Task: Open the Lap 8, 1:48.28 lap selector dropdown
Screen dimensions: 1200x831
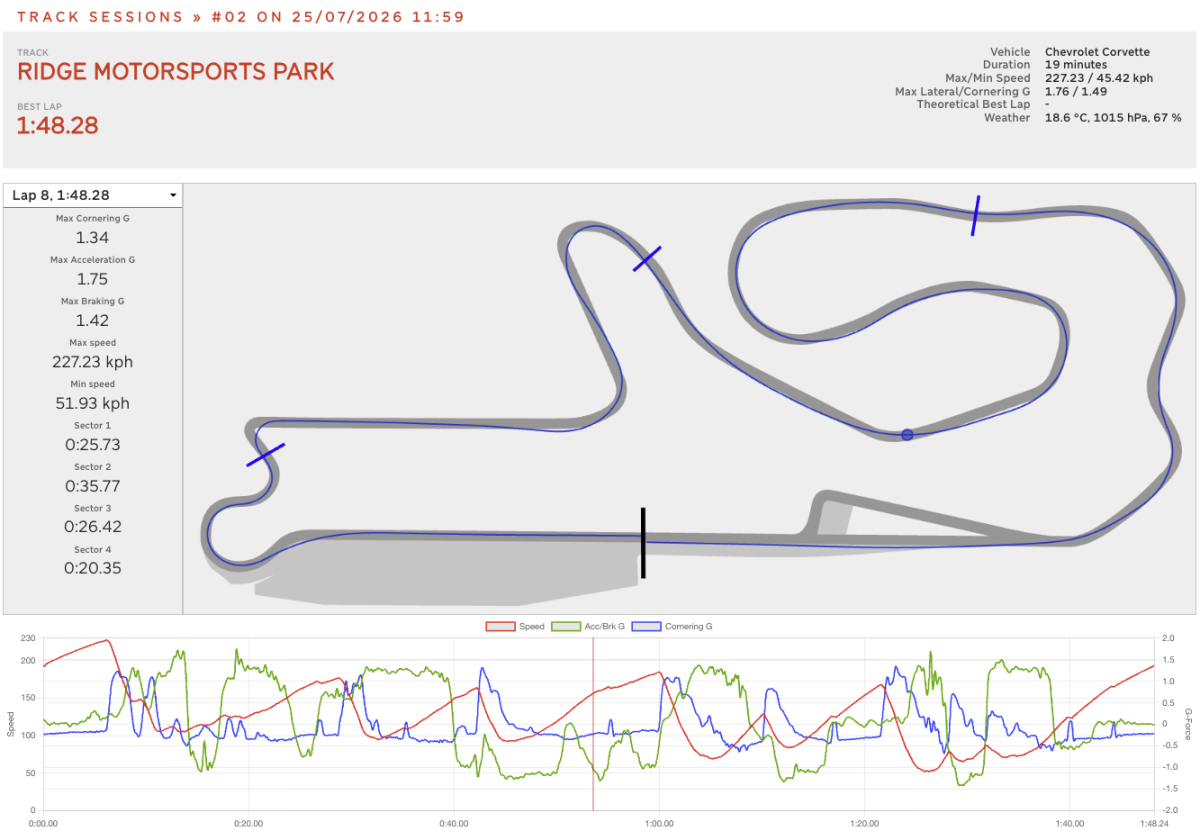Action: click(93, 195)
